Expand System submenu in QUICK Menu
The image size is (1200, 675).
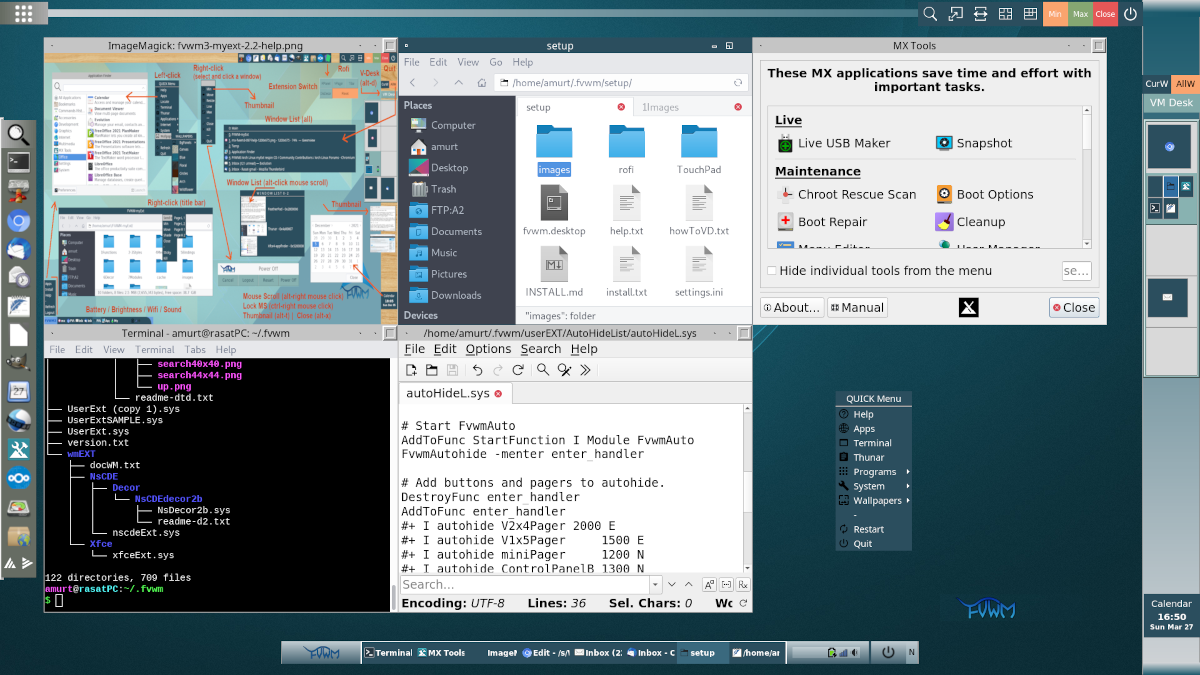(x=874, y=486)
